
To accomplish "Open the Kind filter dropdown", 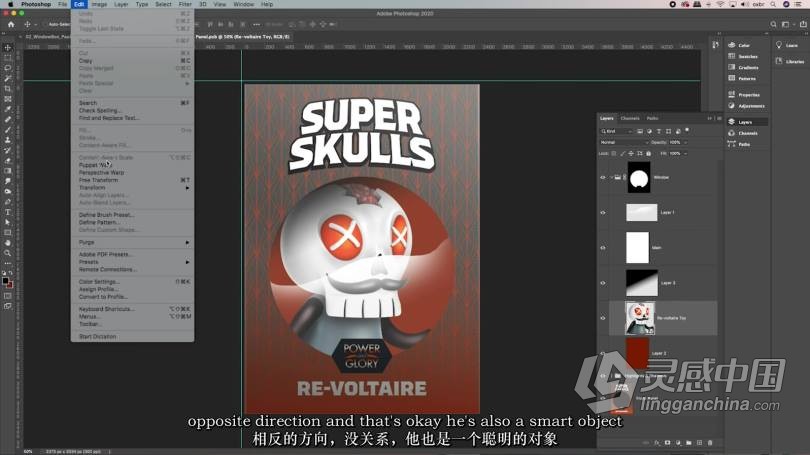I will tap(616, 131).
